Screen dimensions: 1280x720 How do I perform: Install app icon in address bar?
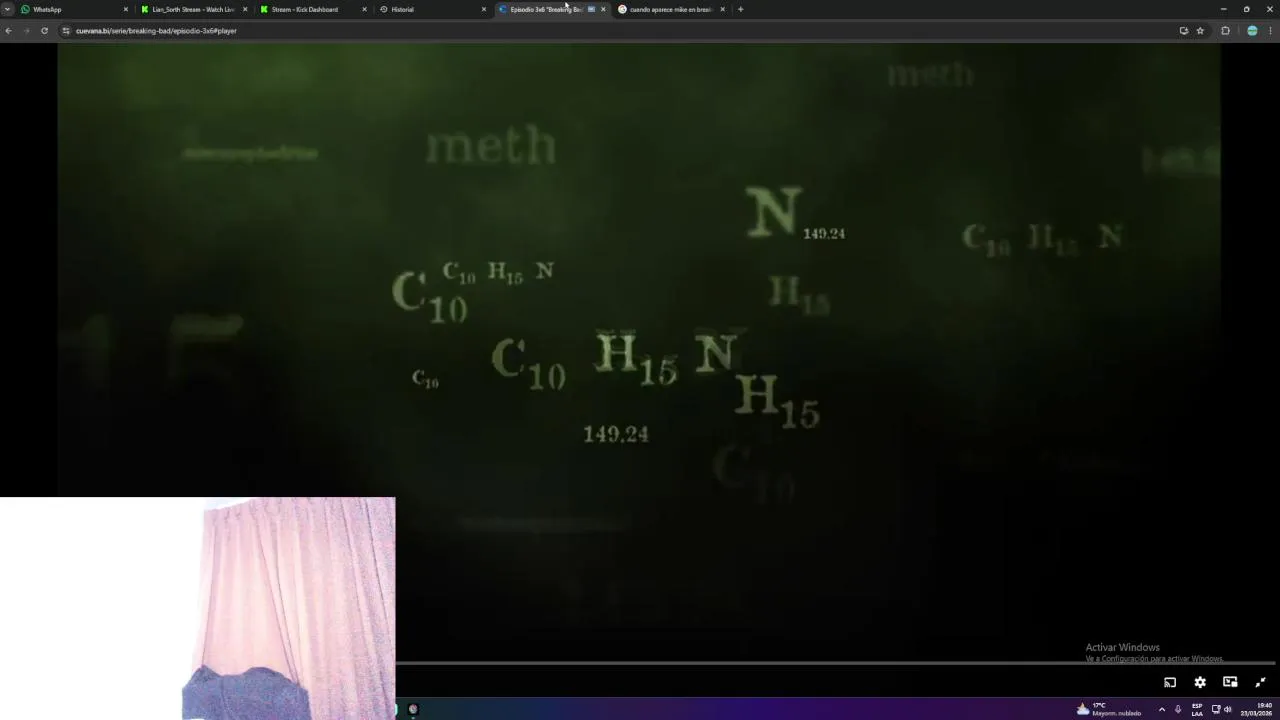point(1184,31)
